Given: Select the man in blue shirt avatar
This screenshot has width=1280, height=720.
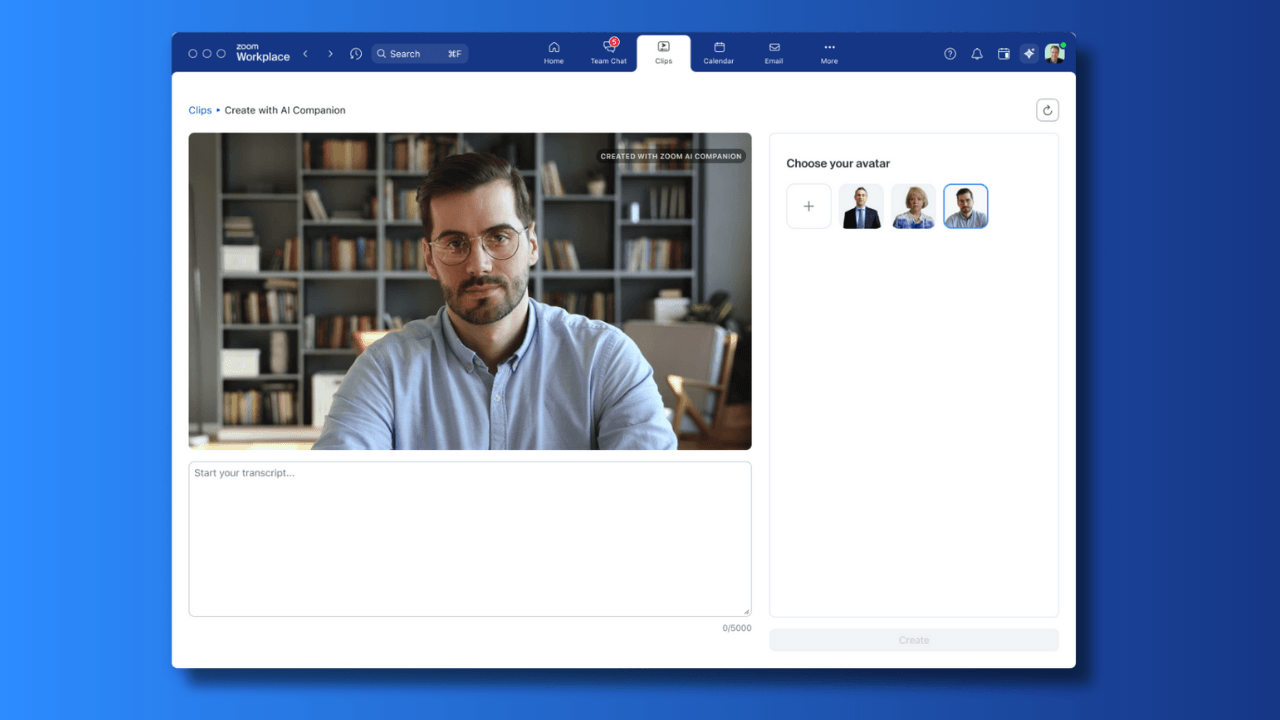Looking at the screenshot, I should coord(965,205).
